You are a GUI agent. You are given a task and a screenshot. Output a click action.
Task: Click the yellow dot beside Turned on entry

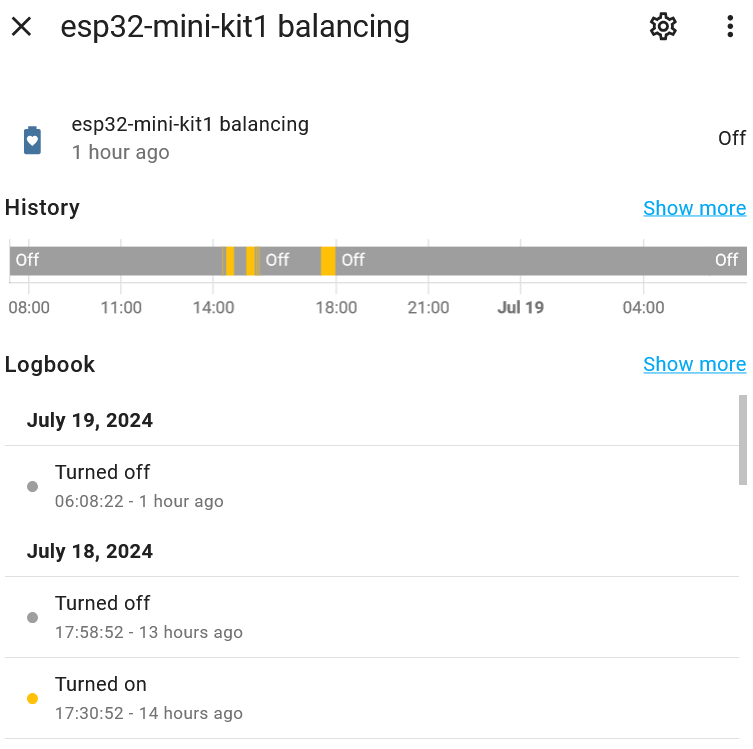coord(32,699)
